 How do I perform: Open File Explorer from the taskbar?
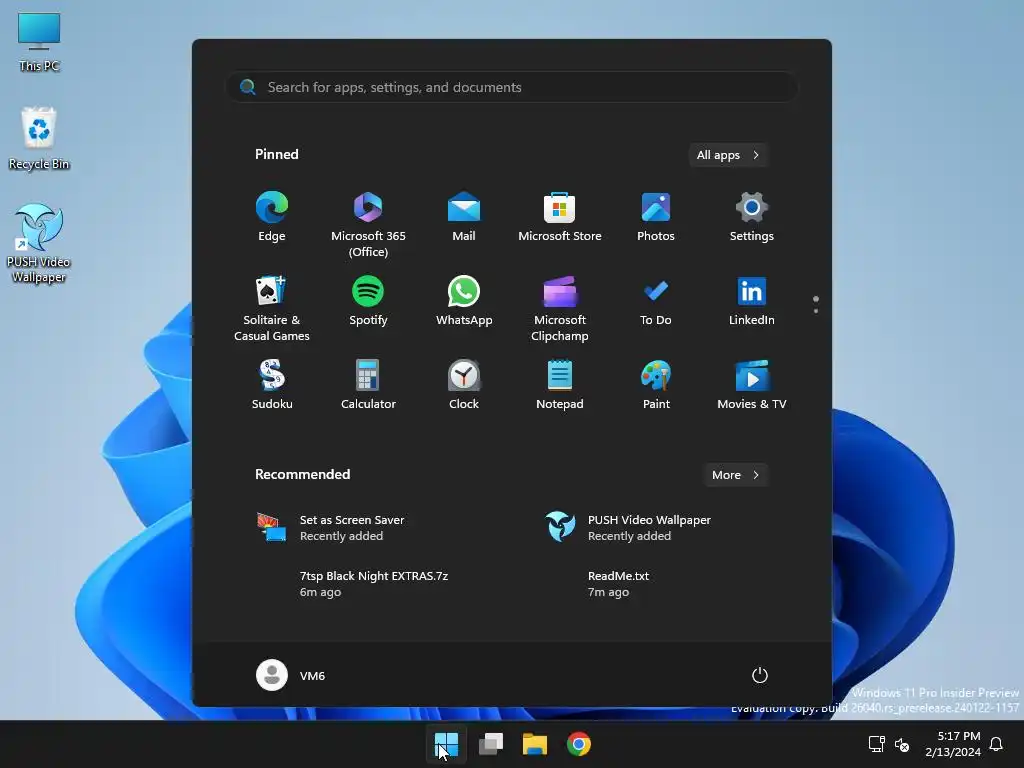coord(534,744)
